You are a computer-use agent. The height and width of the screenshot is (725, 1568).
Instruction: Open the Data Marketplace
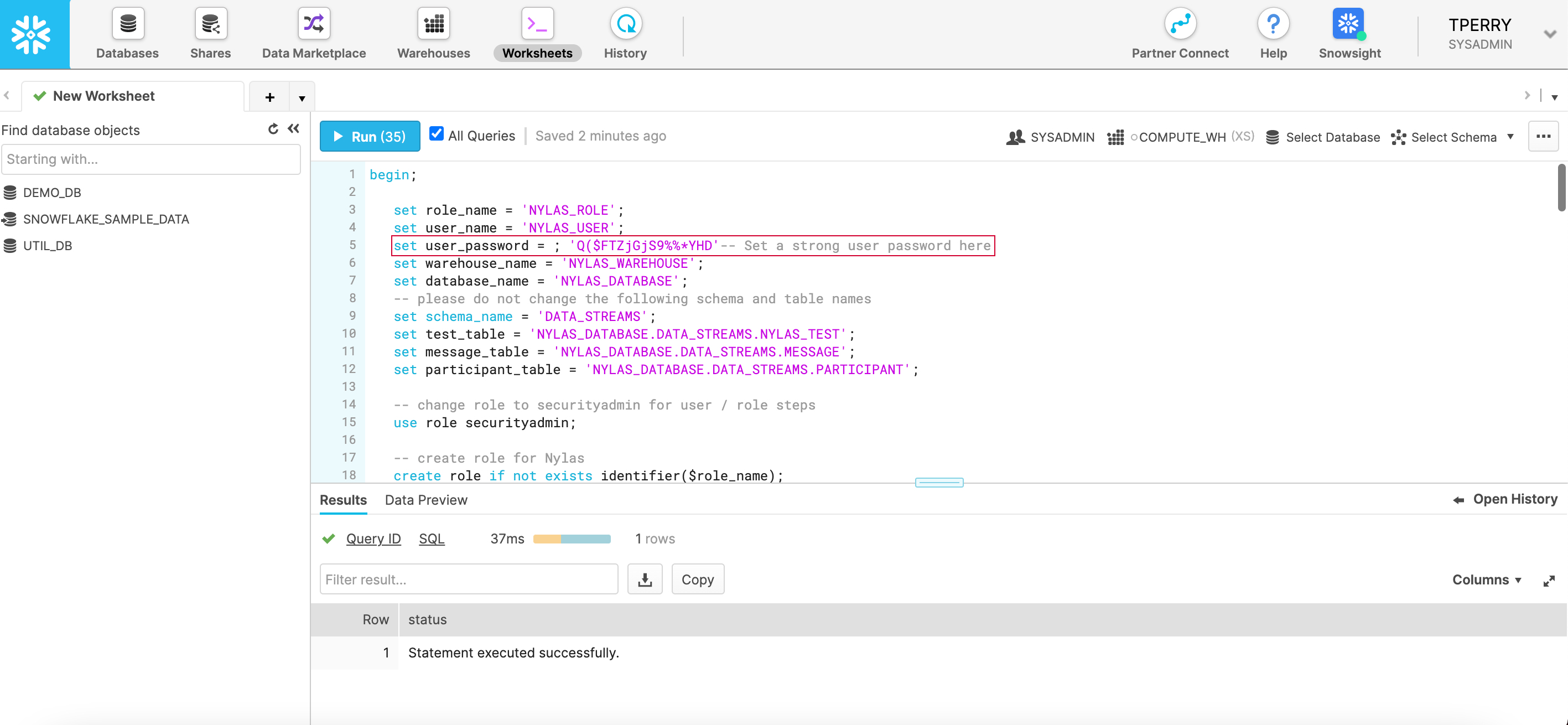(x=313, y=33)
